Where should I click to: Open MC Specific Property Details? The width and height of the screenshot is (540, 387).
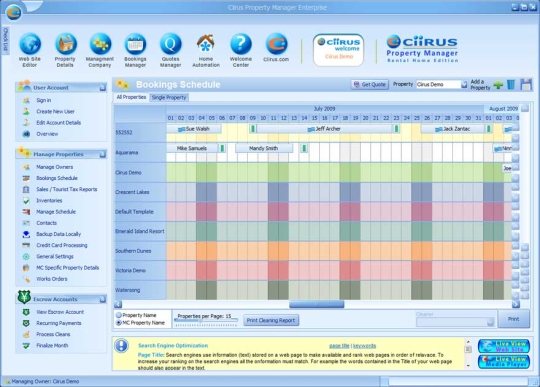pos(68,268)
